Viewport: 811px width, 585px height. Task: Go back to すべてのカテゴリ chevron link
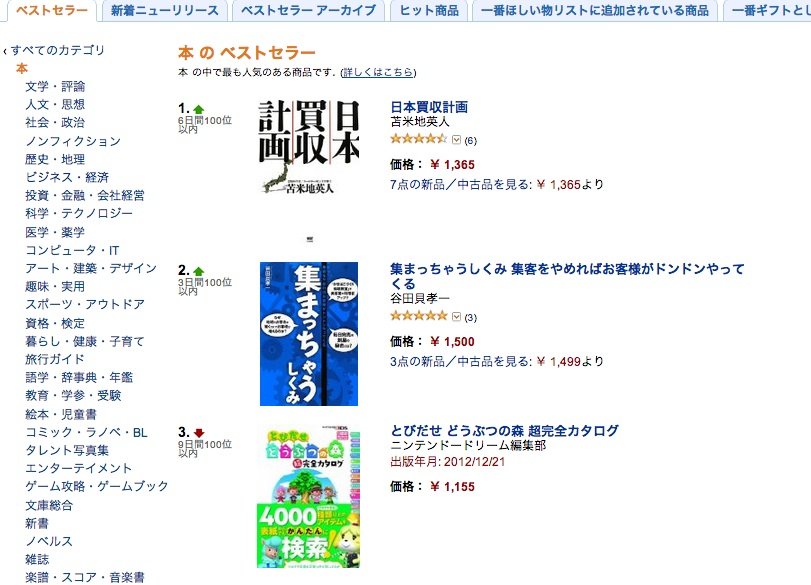pyautogui.click(x=54, y=50)
